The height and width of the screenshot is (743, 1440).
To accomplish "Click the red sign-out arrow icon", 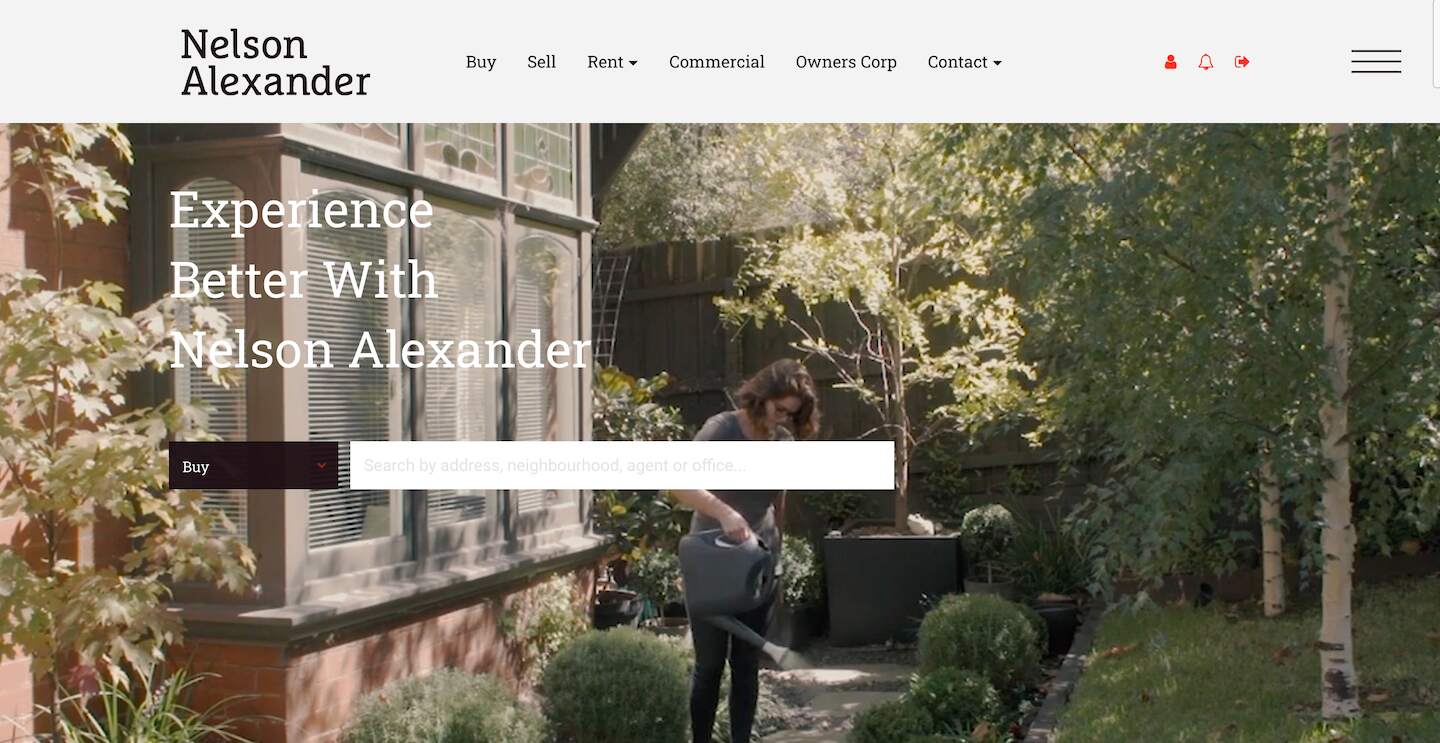I will (1242, 62).
